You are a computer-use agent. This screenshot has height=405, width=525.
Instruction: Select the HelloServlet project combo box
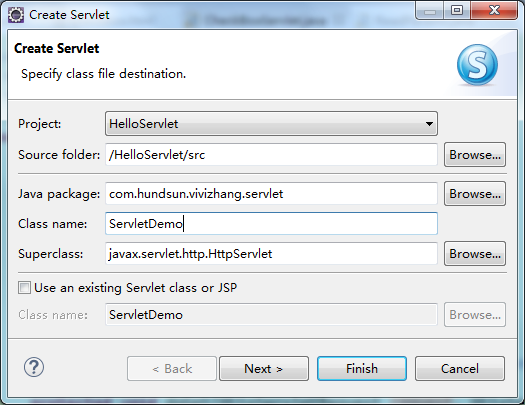[x=271, y=124]
